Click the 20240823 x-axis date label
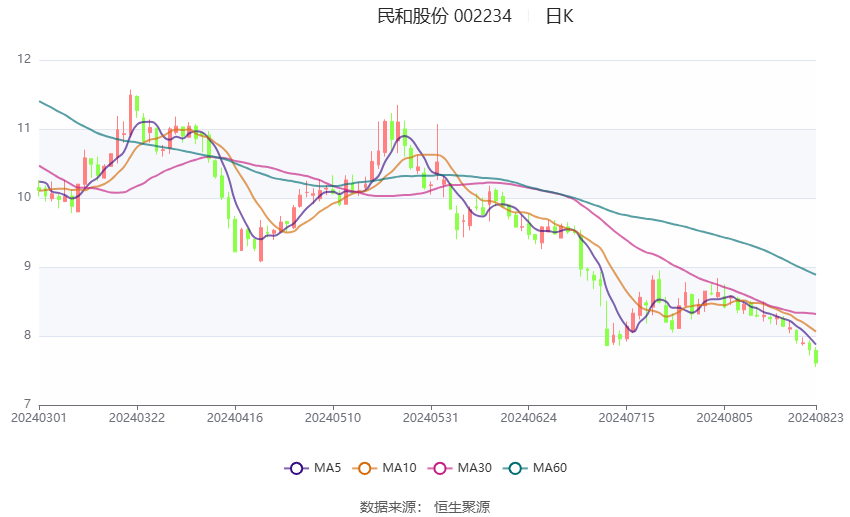The height and width of the screenshot is (517, 850). (x=816, y=418)
